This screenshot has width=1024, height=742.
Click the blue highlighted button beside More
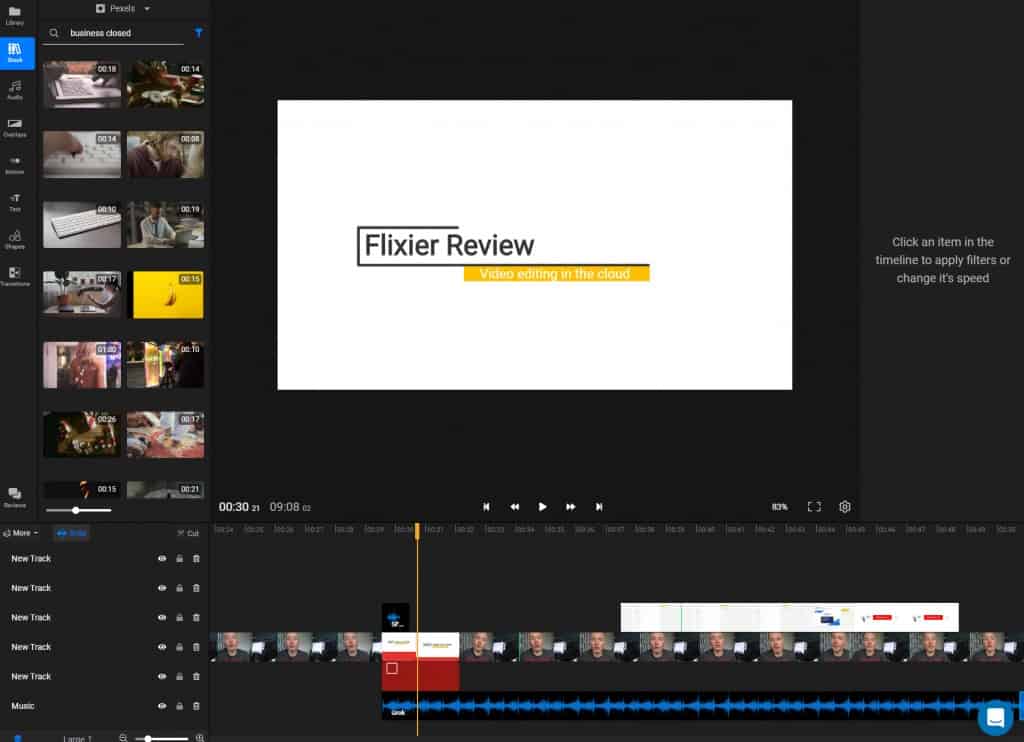pos(71,533)
